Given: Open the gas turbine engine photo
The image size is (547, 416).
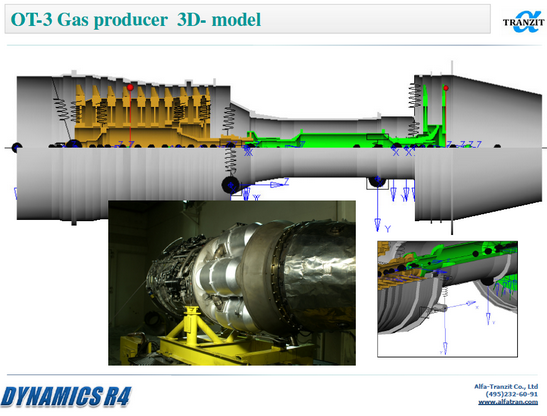Looking at the screenshot, I should click(x=232, y=283).
